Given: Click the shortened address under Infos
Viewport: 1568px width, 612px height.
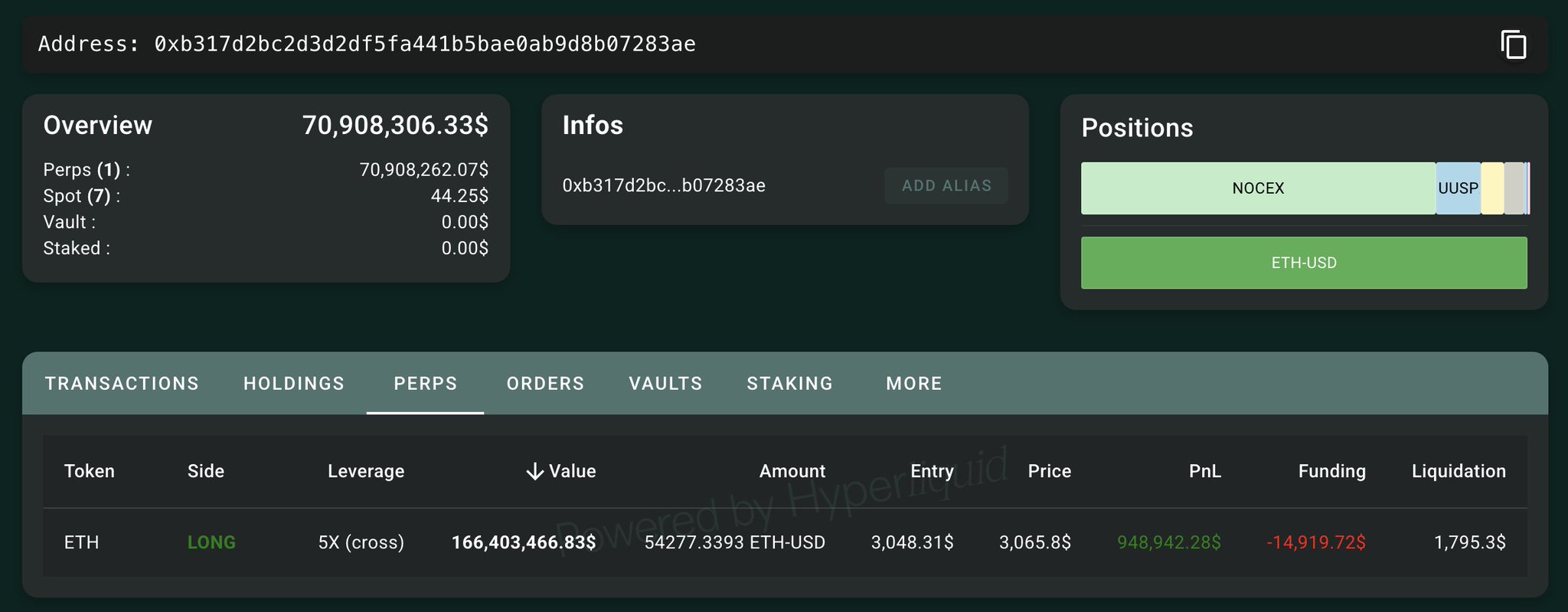Looking at the screenshot, I should click(664, 185).
